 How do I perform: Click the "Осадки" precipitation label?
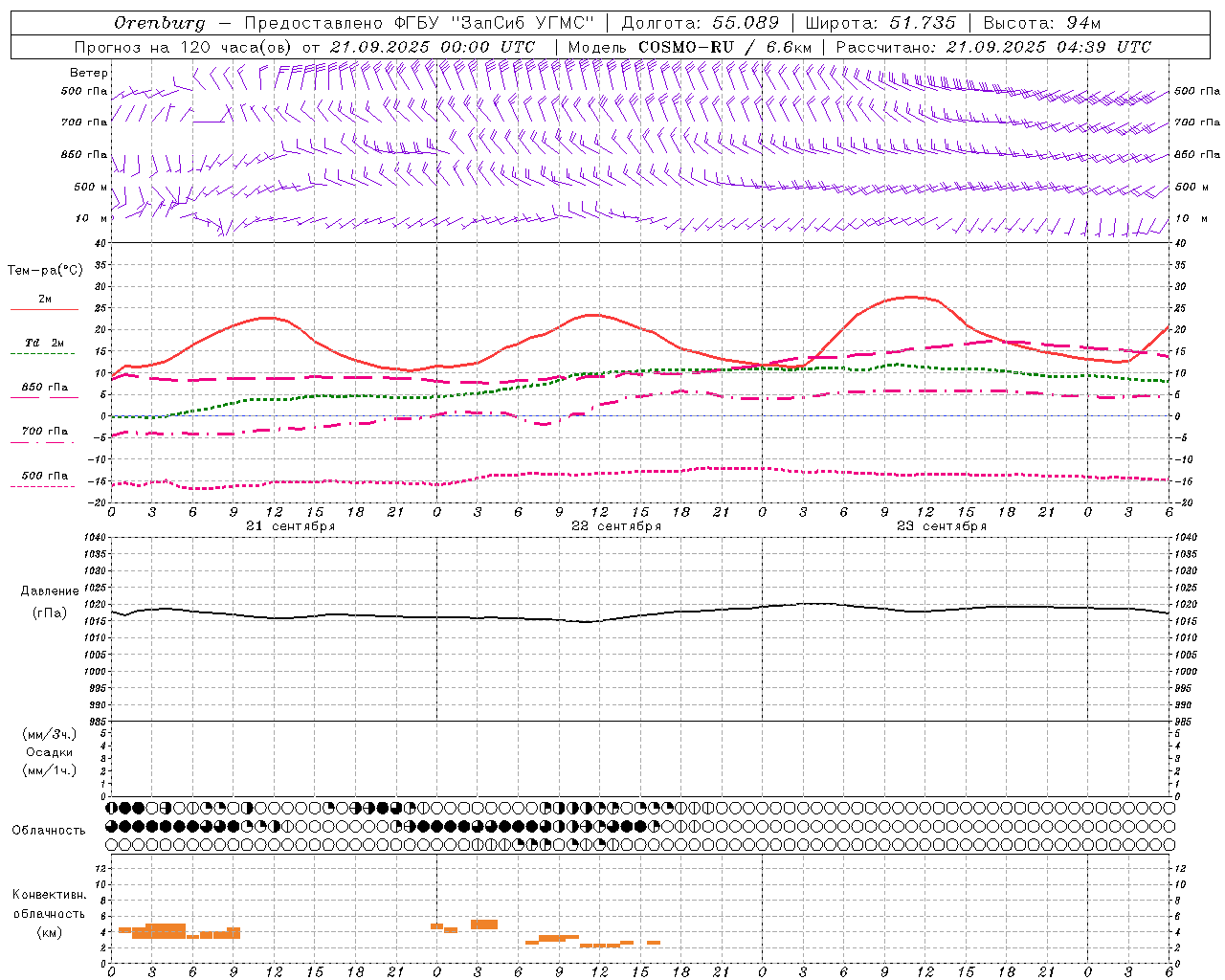coord(50,752)
